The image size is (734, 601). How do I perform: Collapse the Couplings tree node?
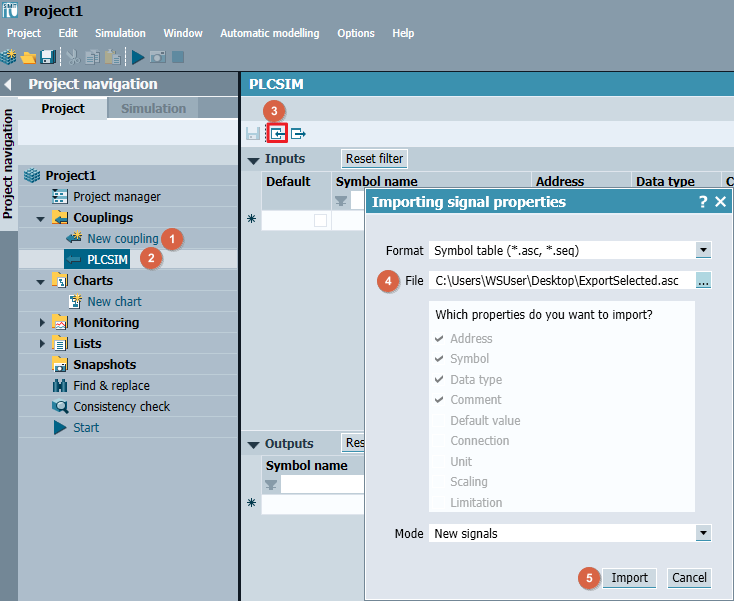pyautogui.click(x=41, y=219)
